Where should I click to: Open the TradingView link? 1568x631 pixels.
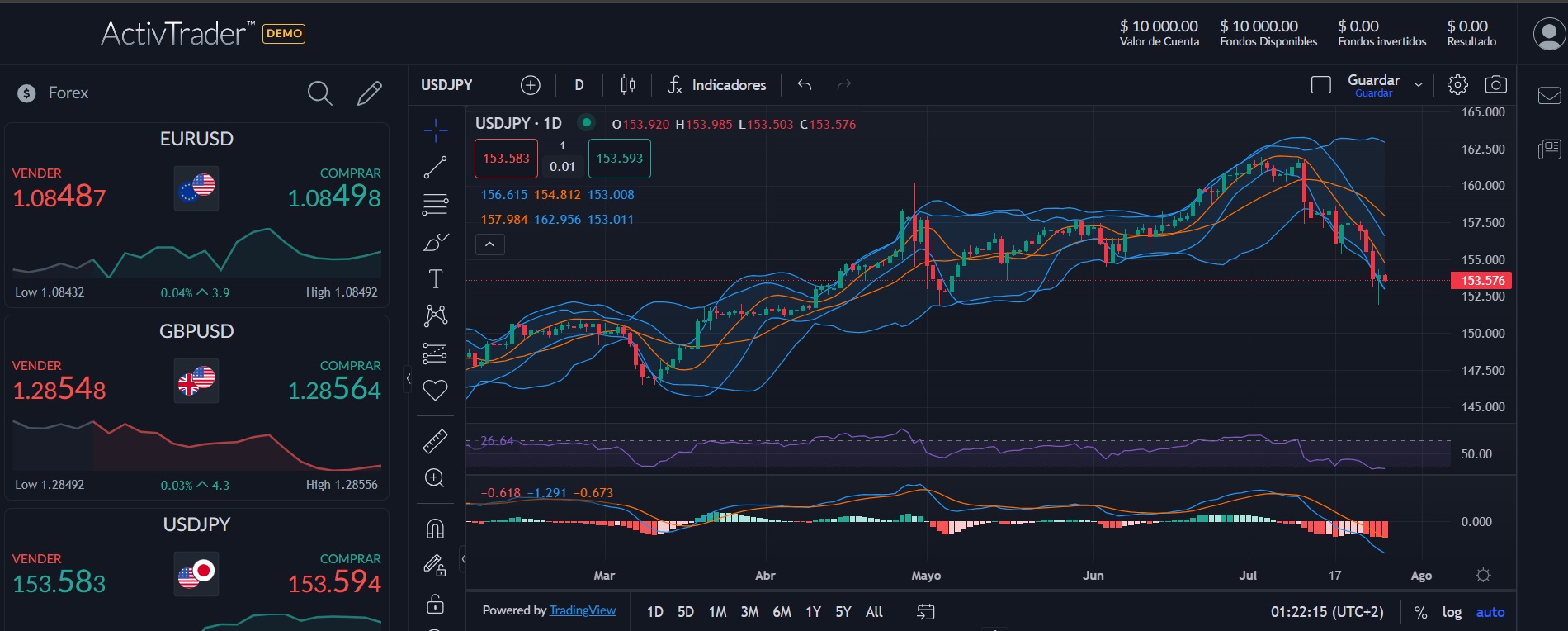coord(583,610)
